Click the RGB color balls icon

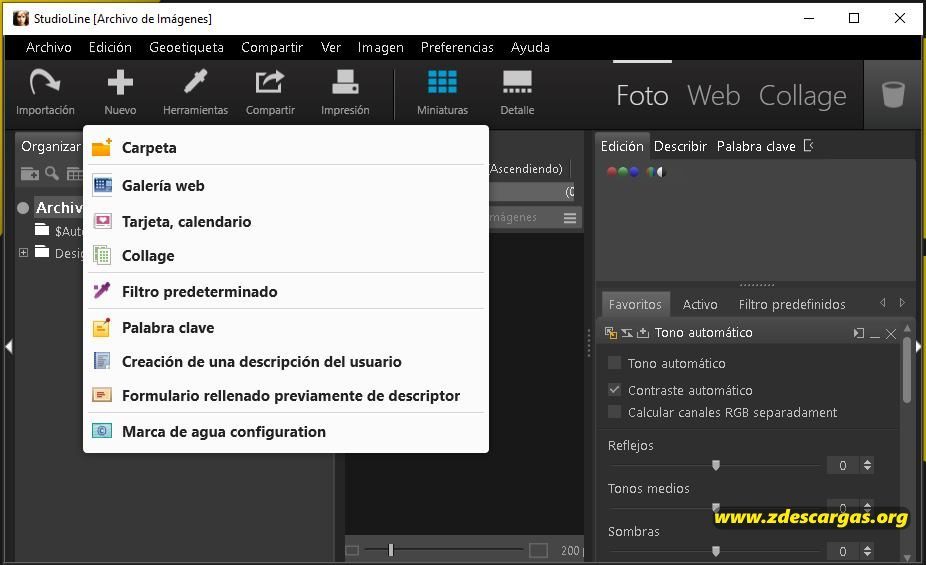pyautogui.click(x=623, y=172)
